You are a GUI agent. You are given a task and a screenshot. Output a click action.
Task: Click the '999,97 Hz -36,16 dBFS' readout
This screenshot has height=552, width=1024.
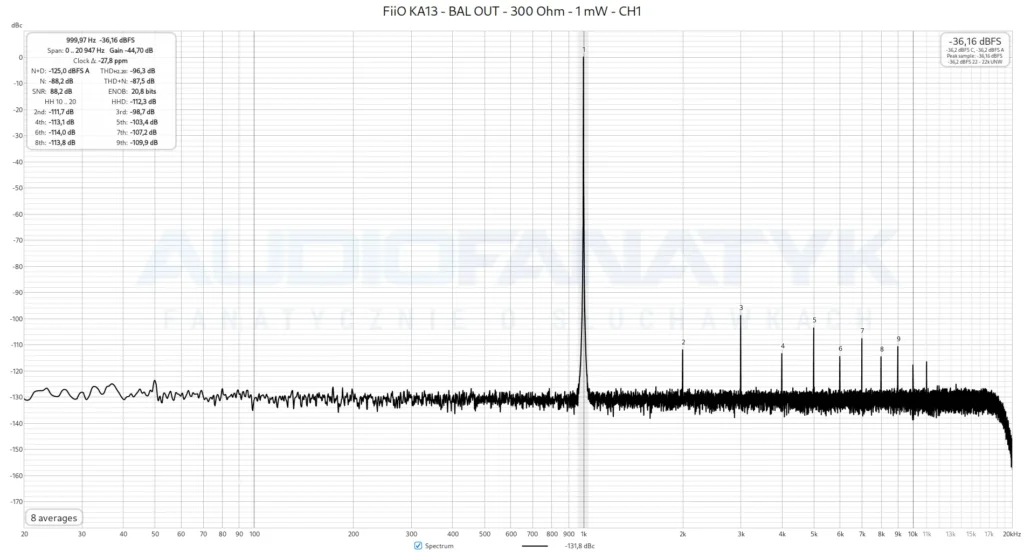tap(100, 40)
